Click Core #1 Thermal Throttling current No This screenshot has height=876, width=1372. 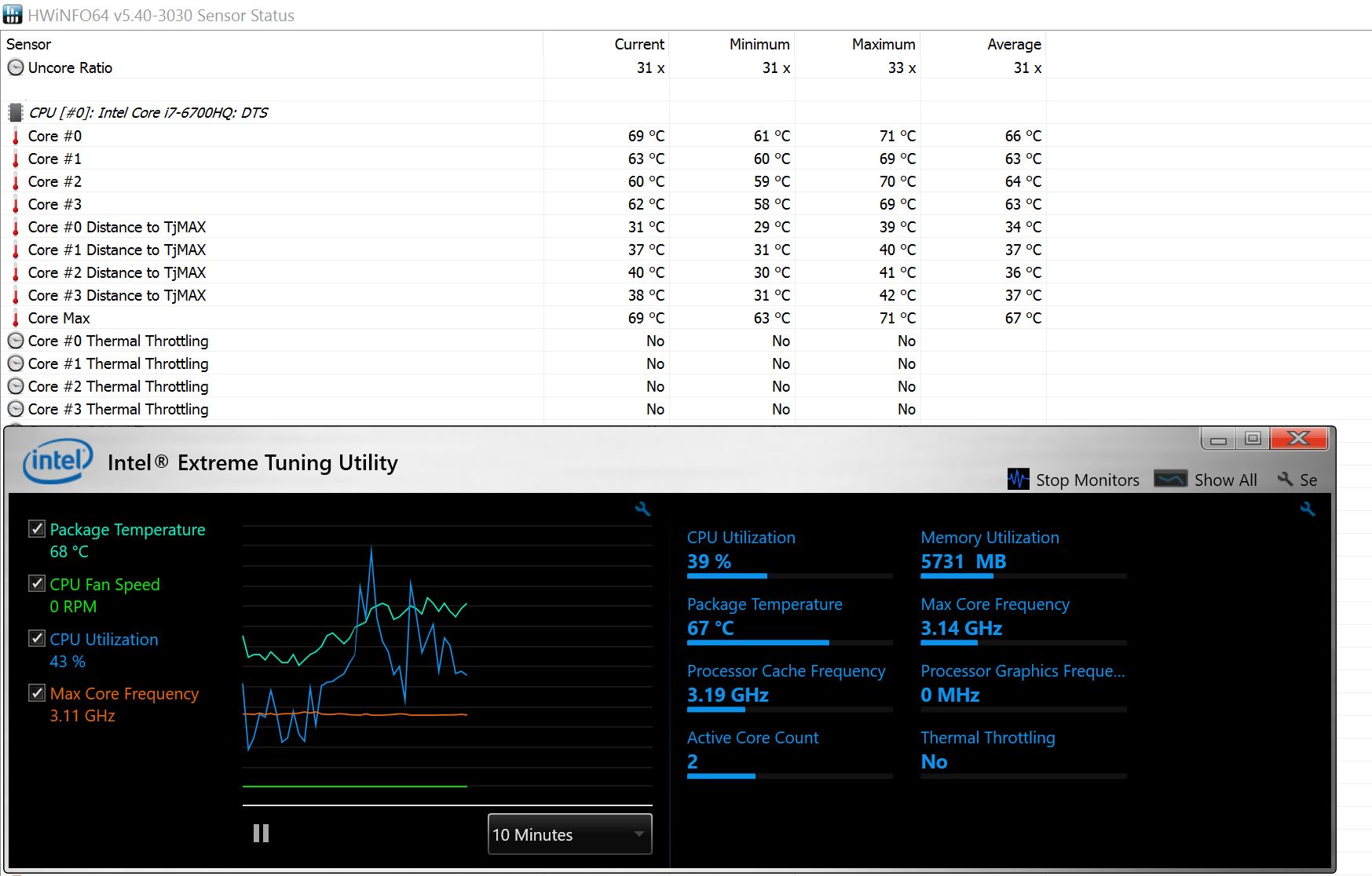click(x=655, y=363)
